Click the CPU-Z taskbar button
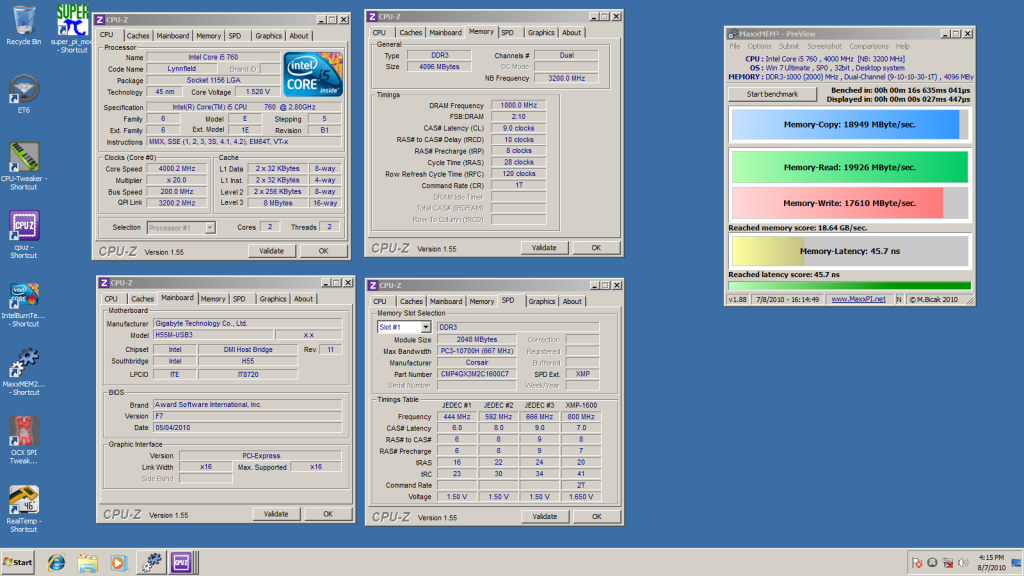Image resolution: width=1024 pixels, height=576 pixels. (181, 562)
